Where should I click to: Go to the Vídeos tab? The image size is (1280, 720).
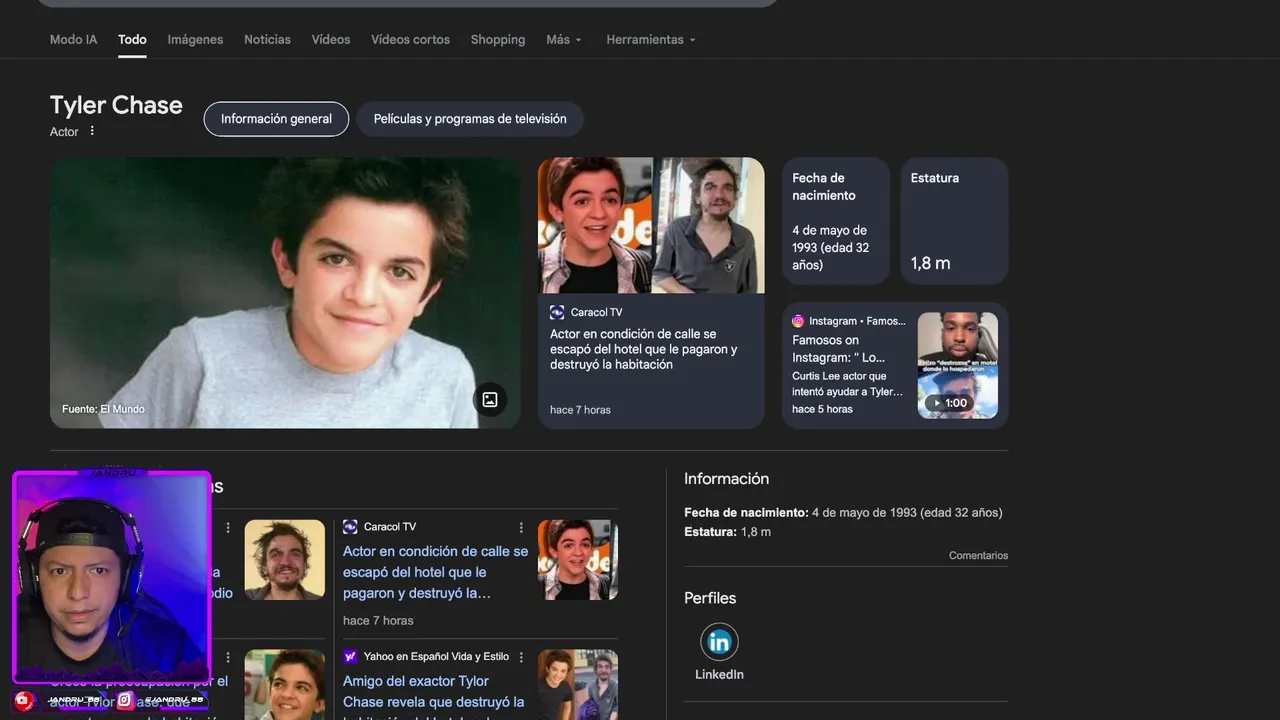click(330, 39)
